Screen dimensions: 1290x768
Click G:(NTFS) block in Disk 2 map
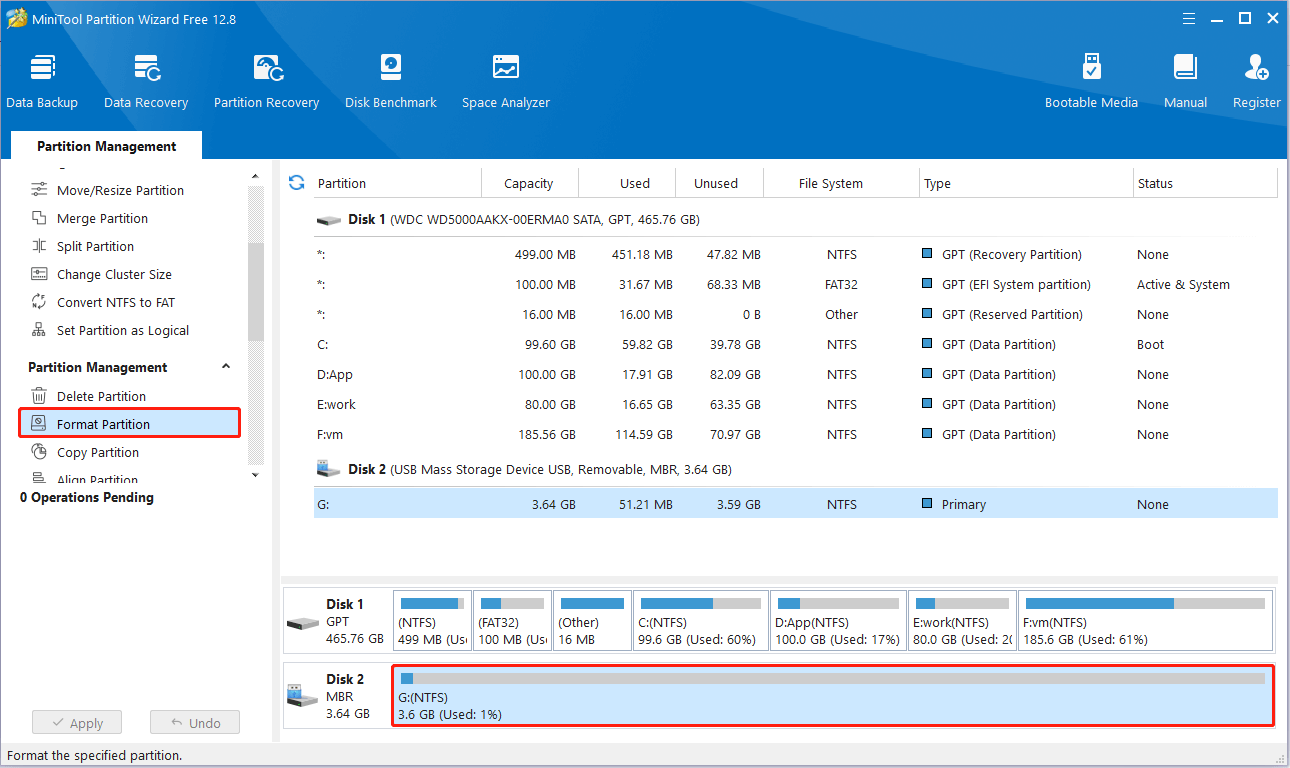[x=832, y=695]
